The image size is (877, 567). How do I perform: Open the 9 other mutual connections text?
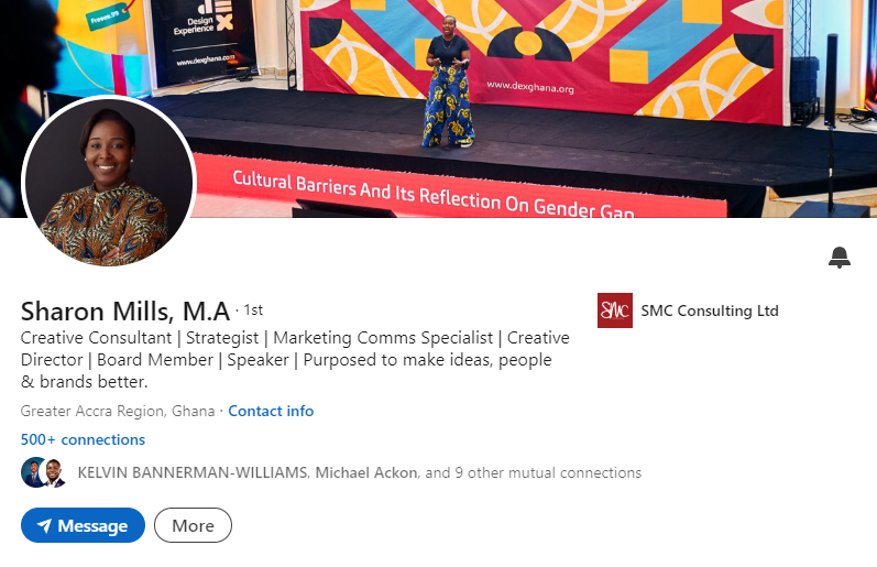(x=548, y=472)
